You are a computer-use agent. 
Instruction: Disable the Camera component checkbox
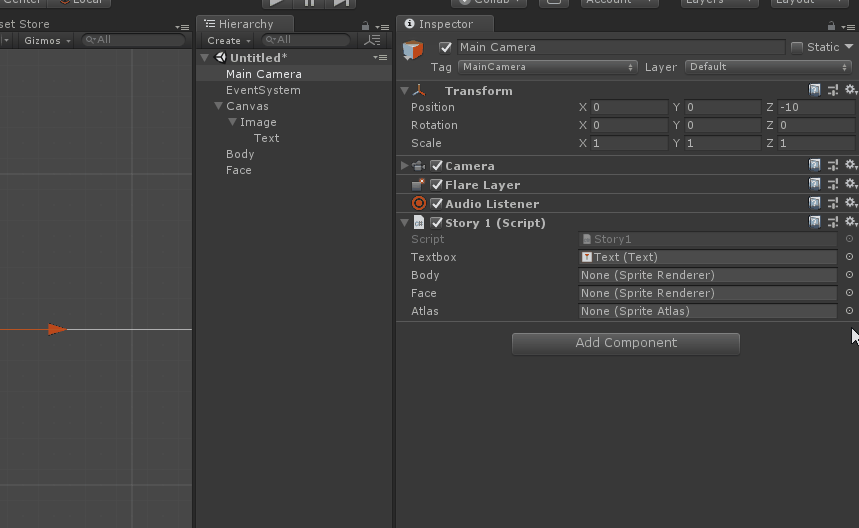[437, 165]
